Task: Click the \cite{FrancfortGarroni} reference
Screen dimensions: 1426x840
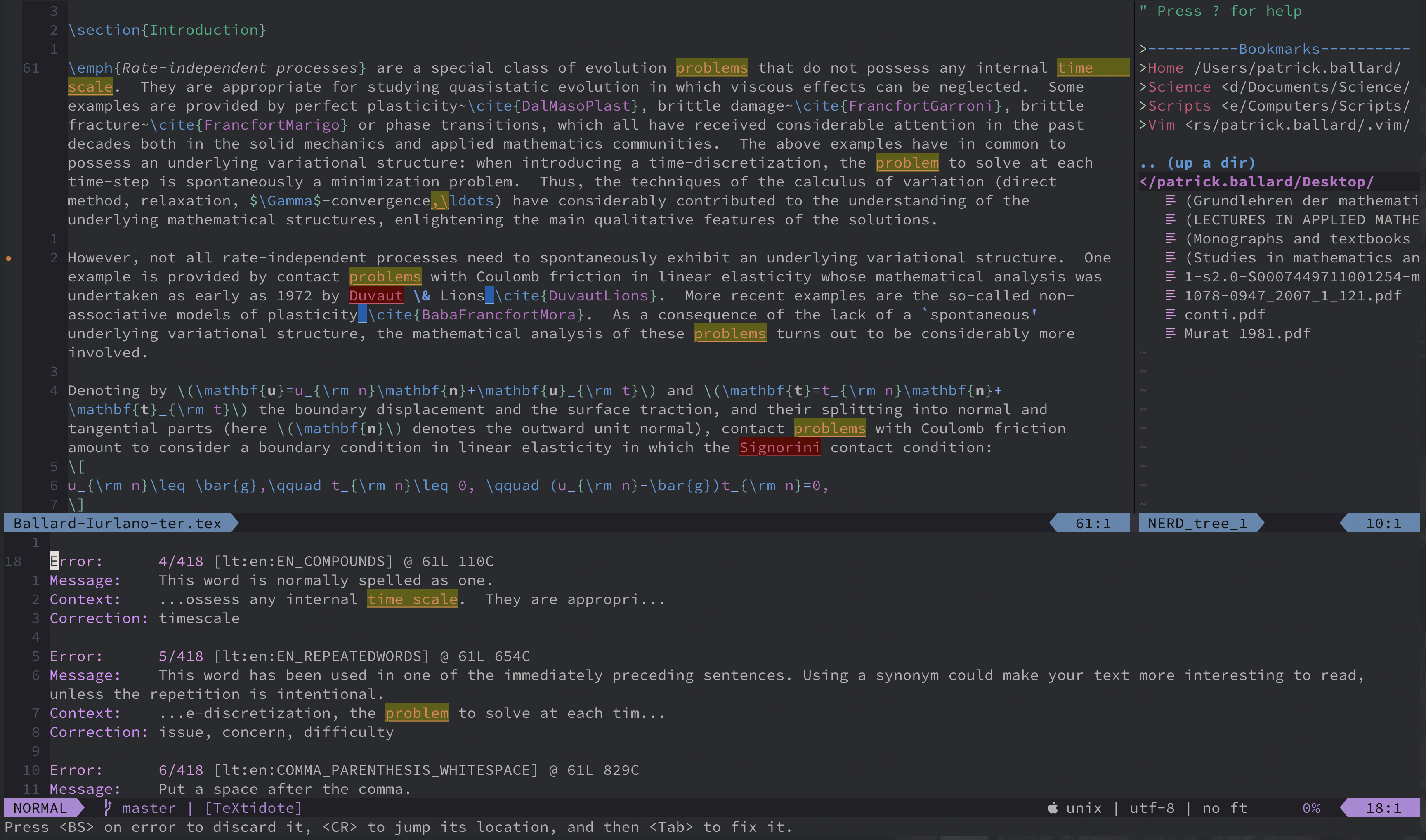Action: 898,106
